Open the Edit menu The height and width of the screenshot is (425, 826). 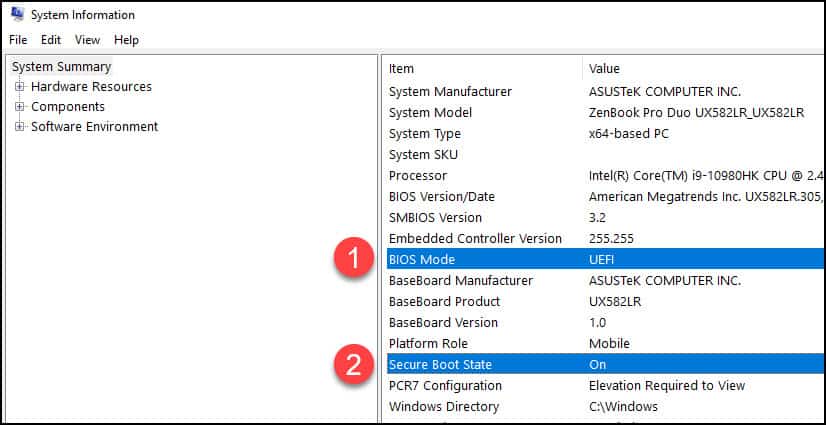click(50, 40)
